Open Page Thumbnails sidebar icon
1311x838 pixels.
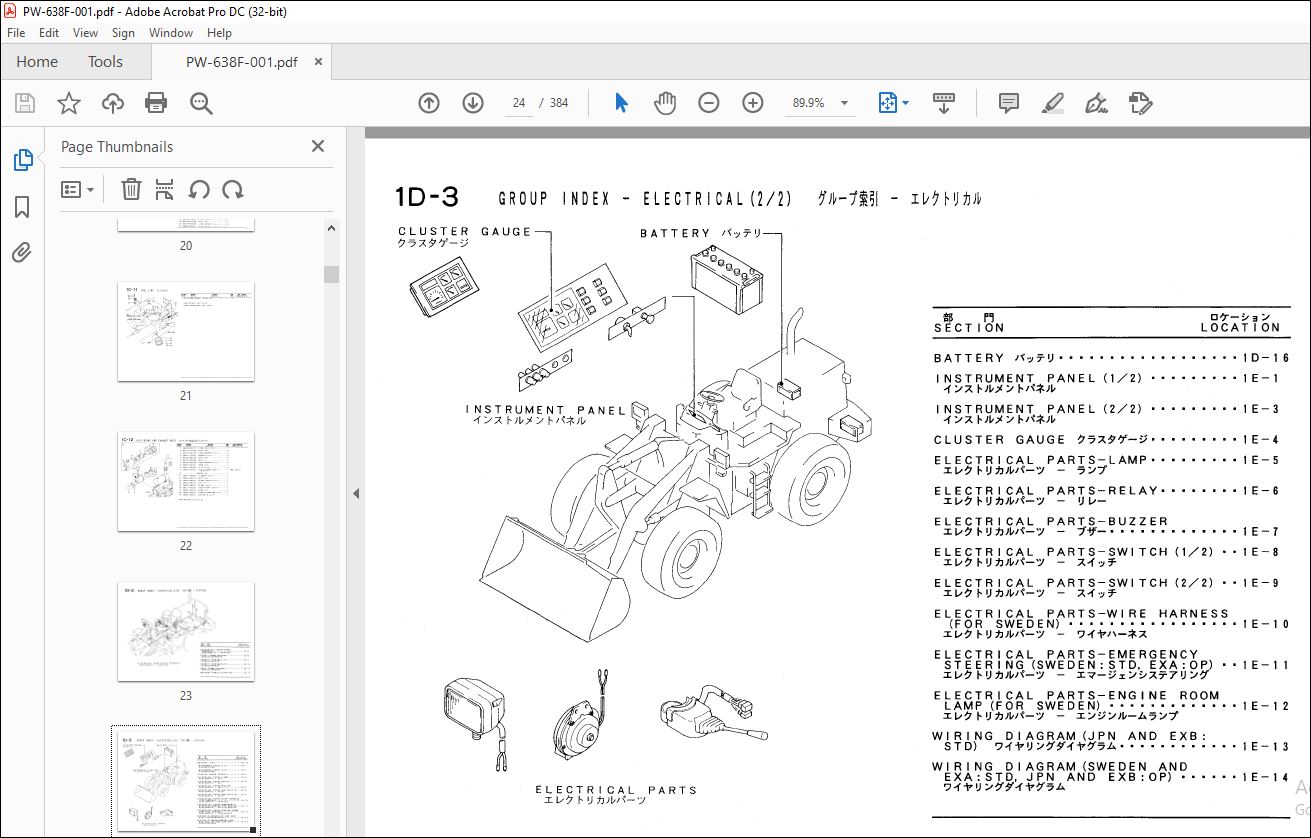tap(22, 160)
